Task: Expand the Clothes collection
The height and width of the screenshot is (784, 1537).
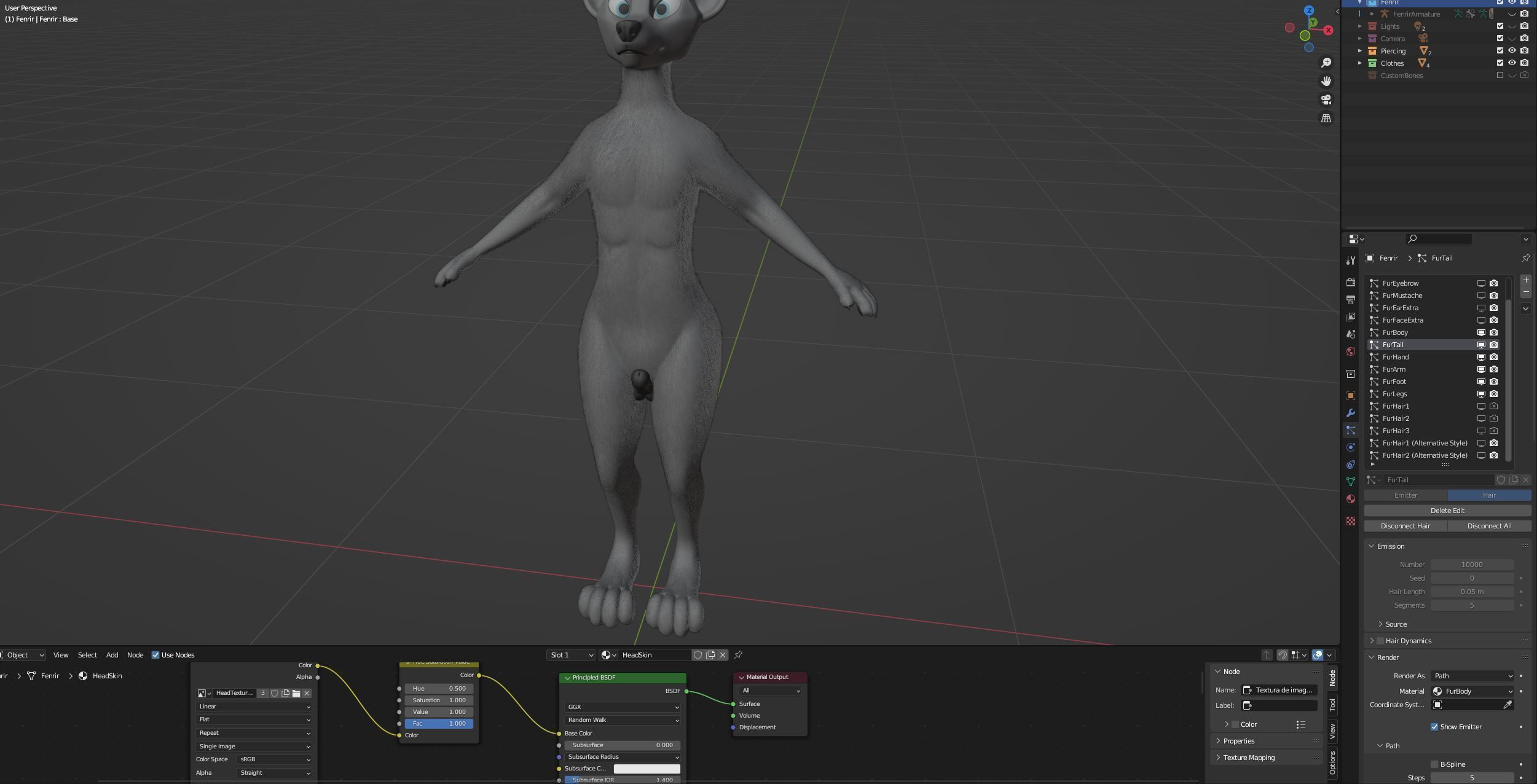Action: click(1359, 63)
